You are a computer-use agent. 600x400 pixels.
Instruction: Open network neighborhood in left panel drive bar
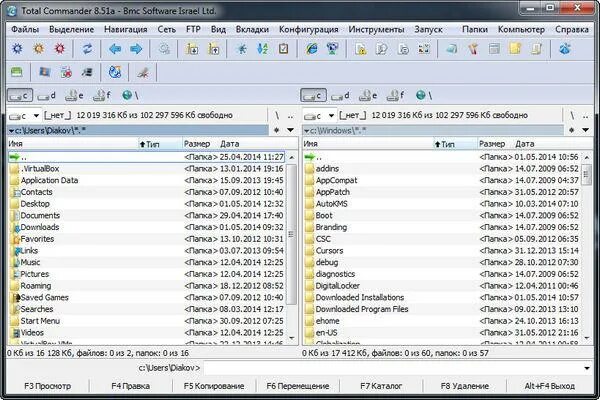click(x=130, y=95)
